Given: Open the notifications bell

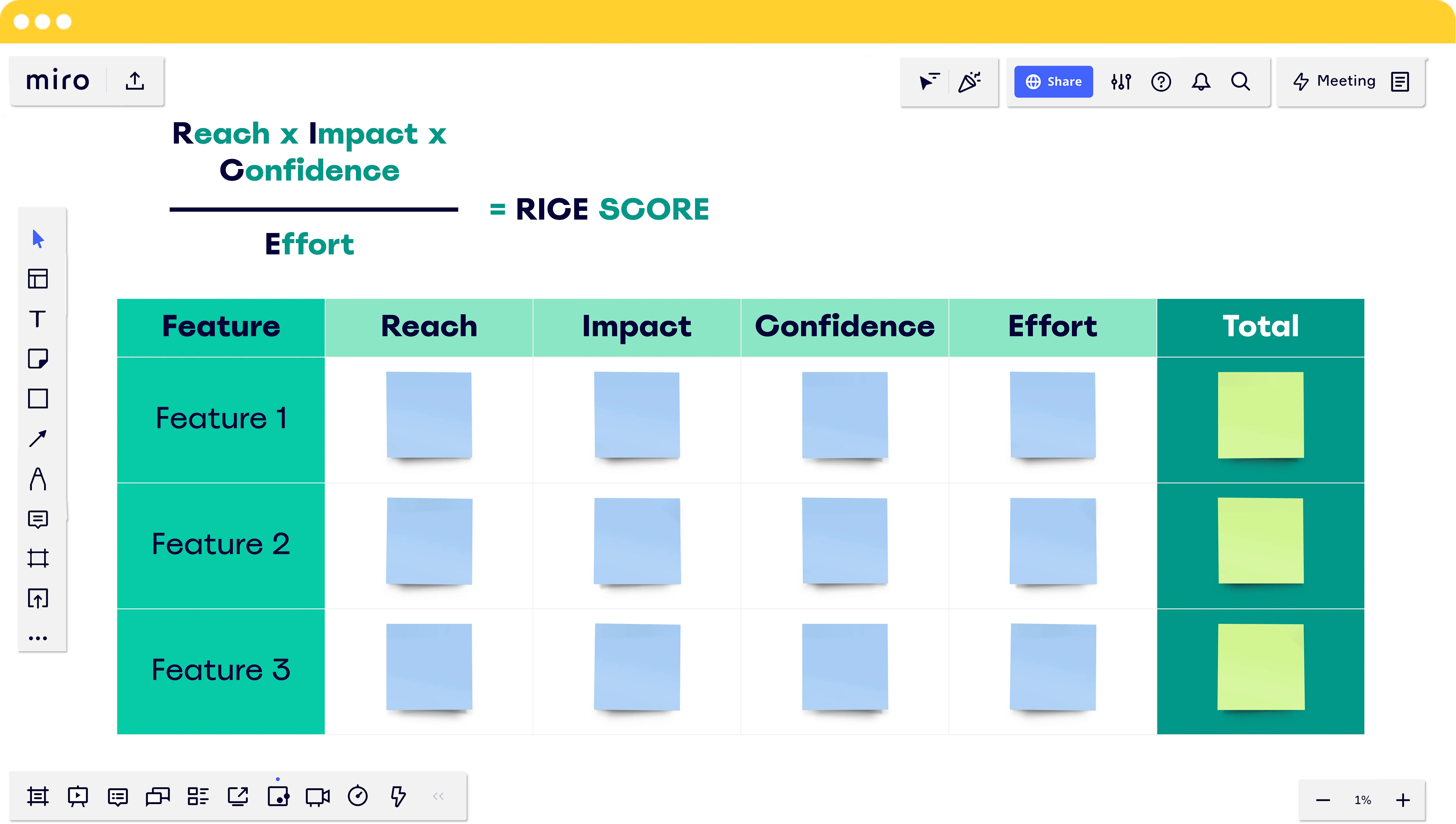Looking at the screenshot, I should point(1201,82).
